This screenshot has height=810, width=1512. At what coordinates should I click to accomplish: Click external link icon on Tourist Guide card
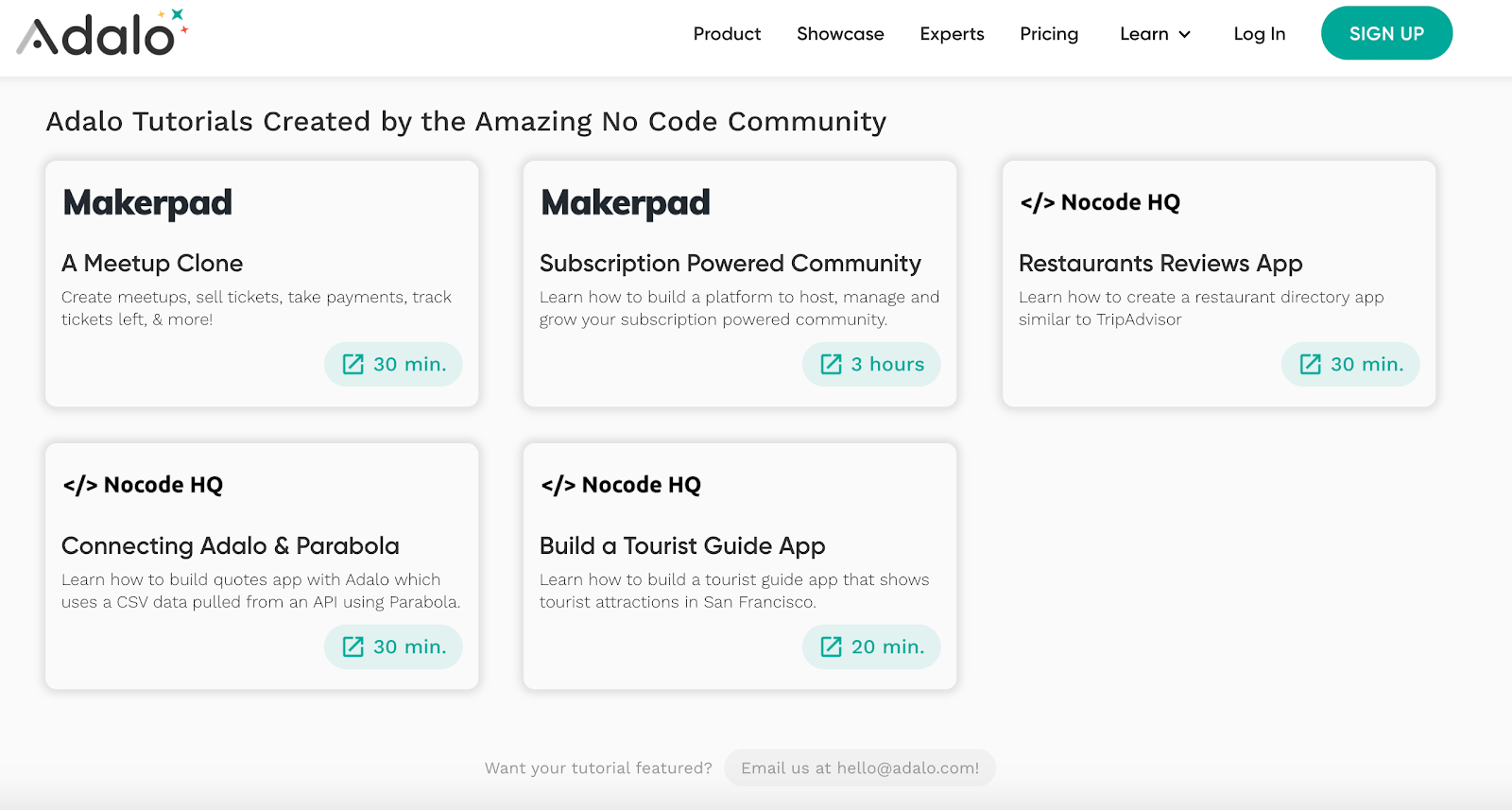click(x=832, y=647)
